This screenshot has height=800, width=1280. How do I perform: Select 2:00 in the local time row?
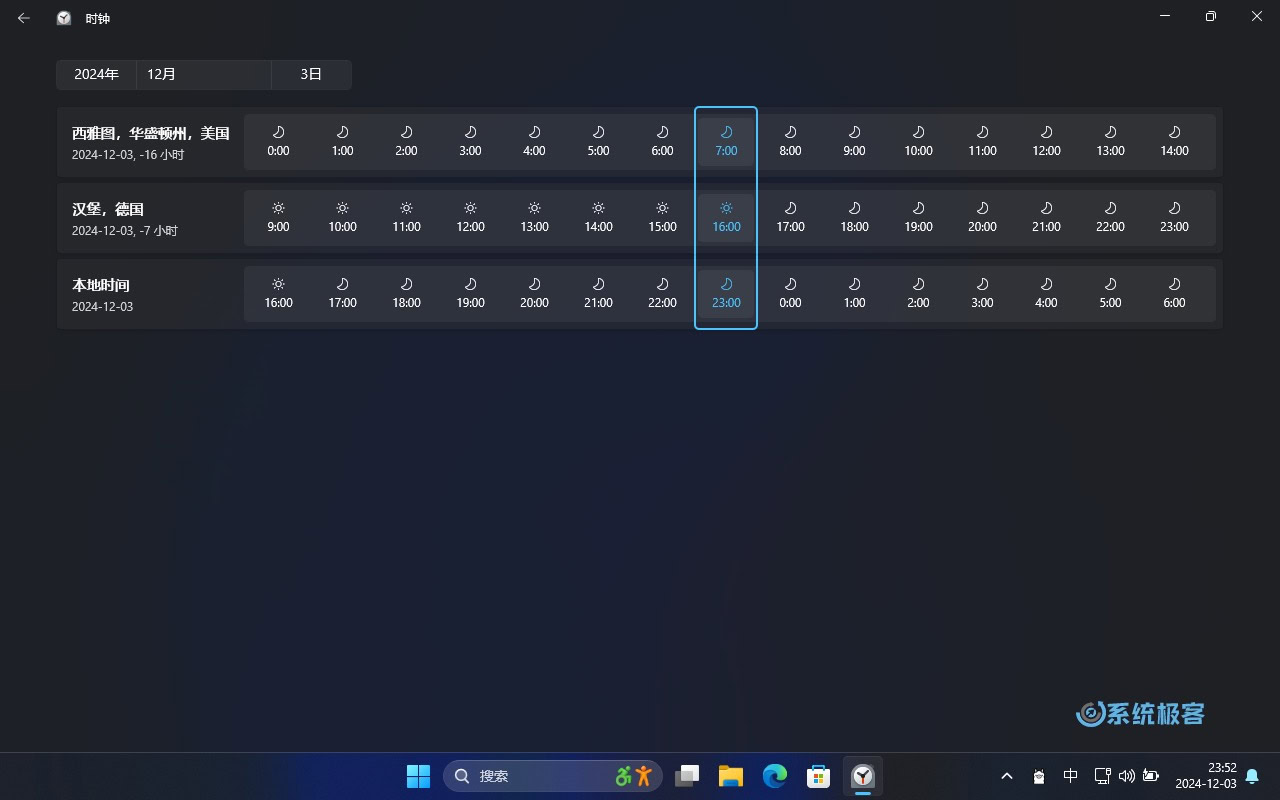[918, 294]
